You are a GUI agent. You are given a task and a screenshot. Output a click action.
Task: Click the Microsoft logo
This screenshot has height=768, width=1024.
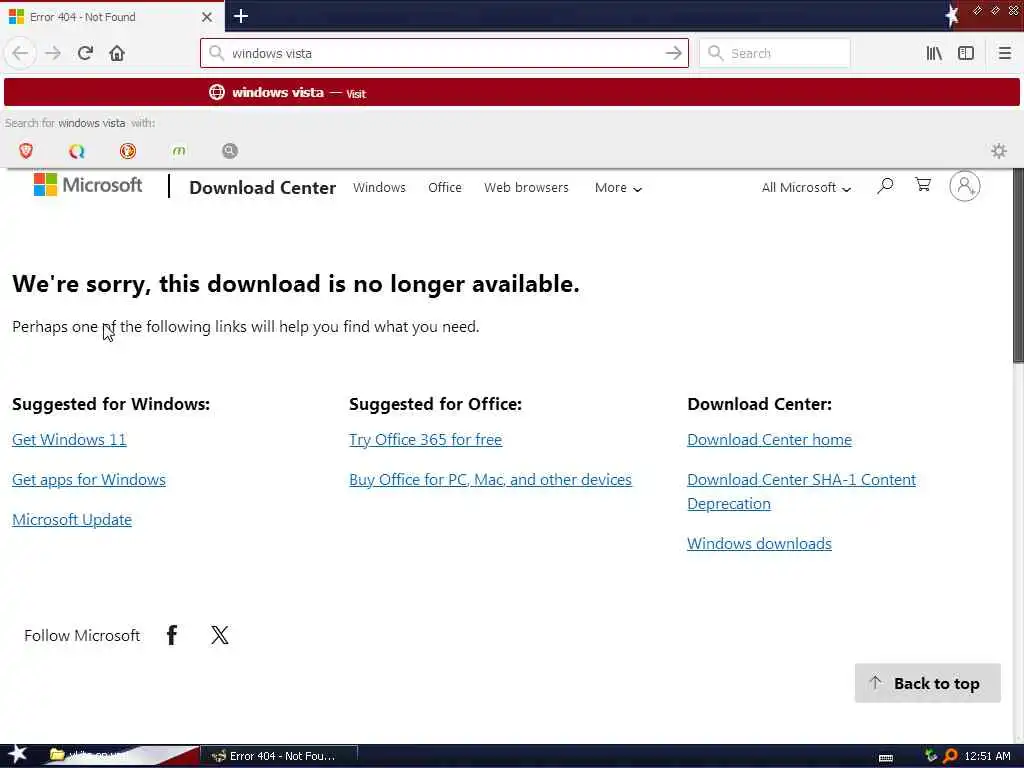88,185
